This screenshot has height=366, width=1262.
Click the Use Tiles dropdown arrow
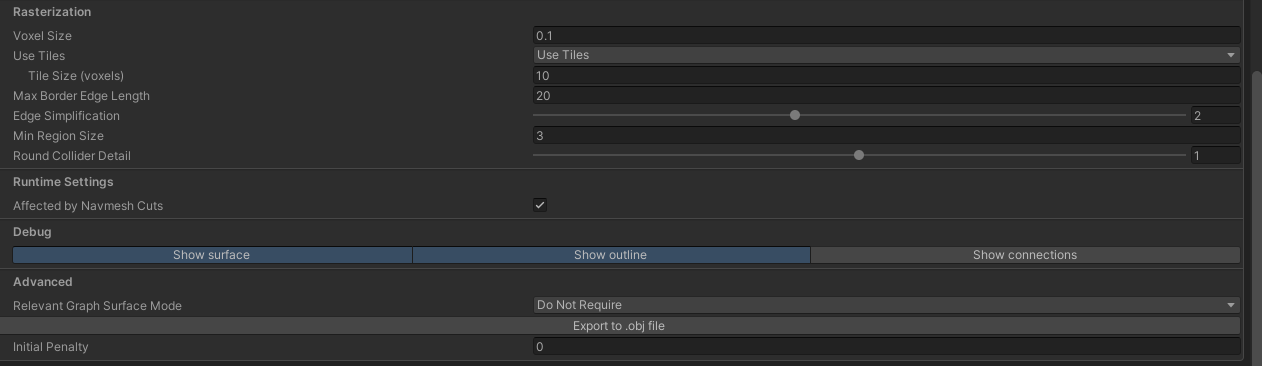click(1231, 55)
